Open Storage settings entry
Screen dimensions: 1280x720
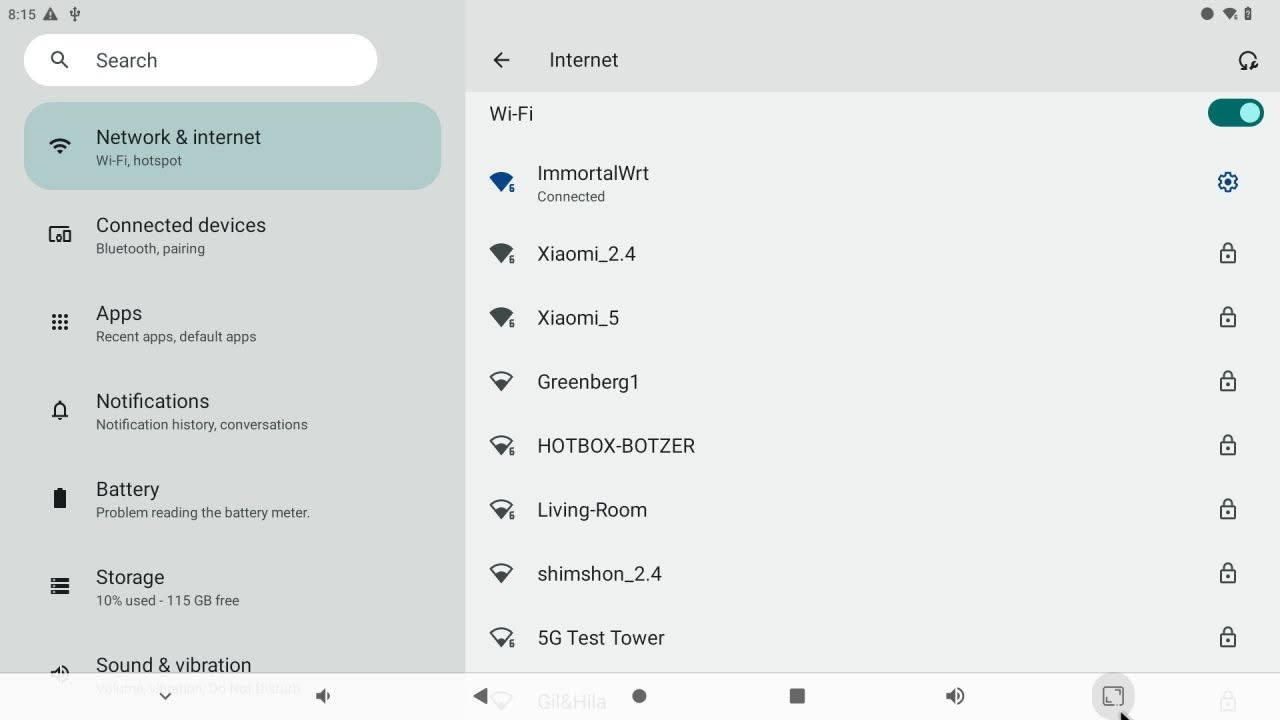pos(232,587)
